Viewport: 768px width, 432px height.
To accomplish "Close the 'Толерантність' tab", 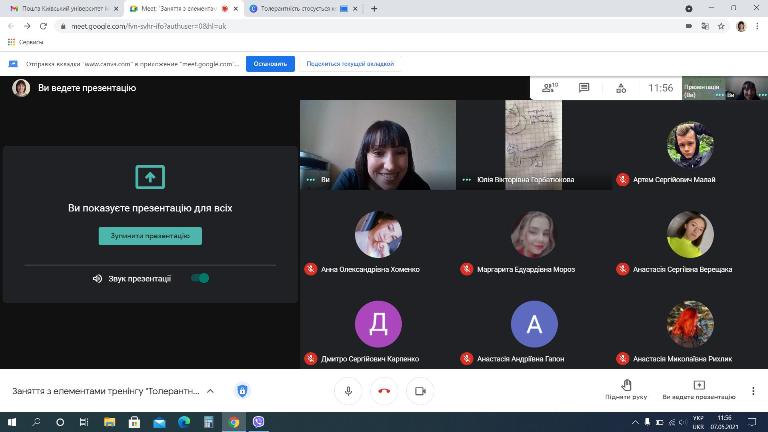I will click(x=356, y=9).
